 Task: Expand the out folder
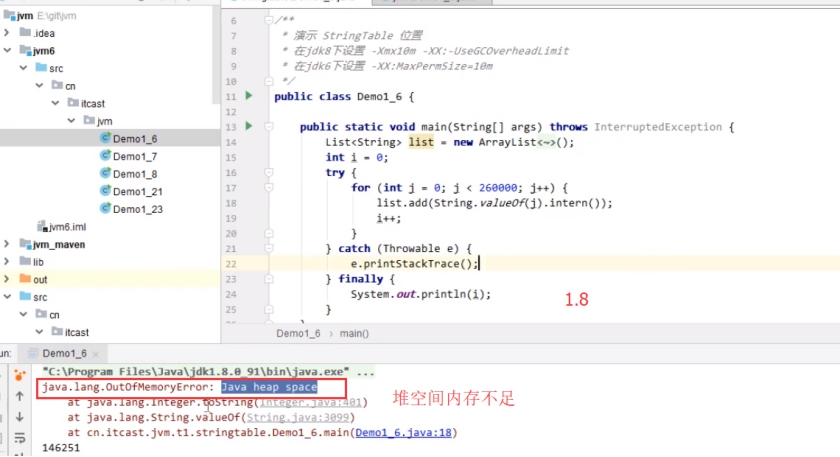coord(6,279)
